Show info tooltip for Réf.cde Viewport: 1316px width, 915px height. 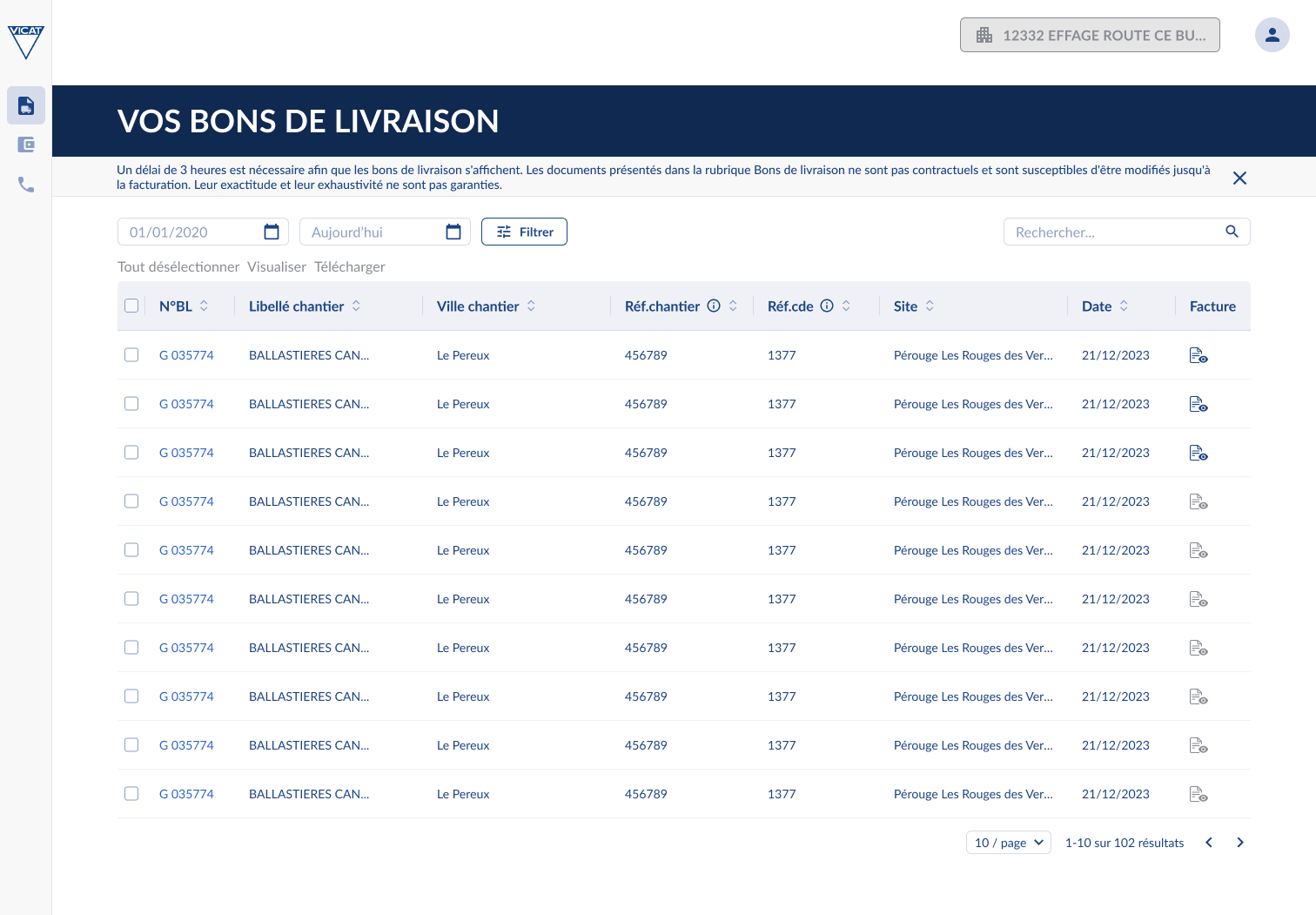(x=827, y=306)
